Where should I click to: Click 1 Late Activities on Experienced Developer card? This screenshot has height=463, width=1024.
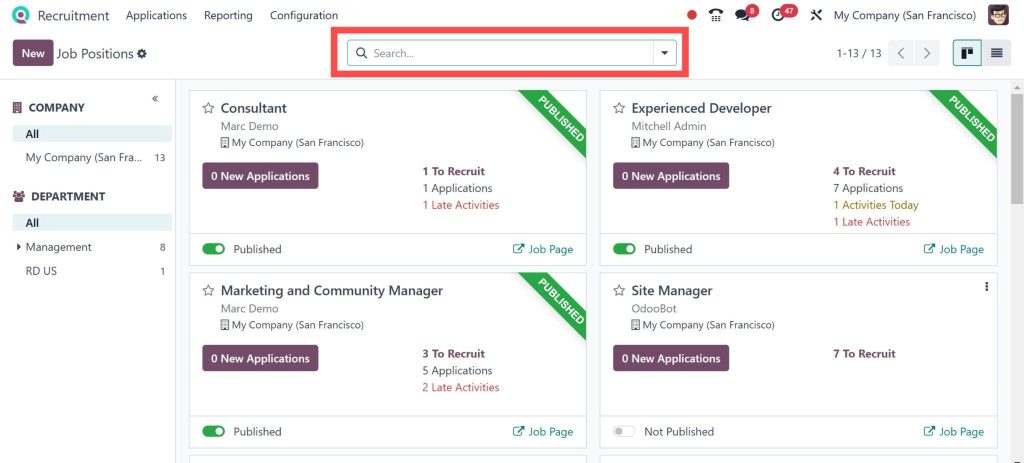(871, 222)
